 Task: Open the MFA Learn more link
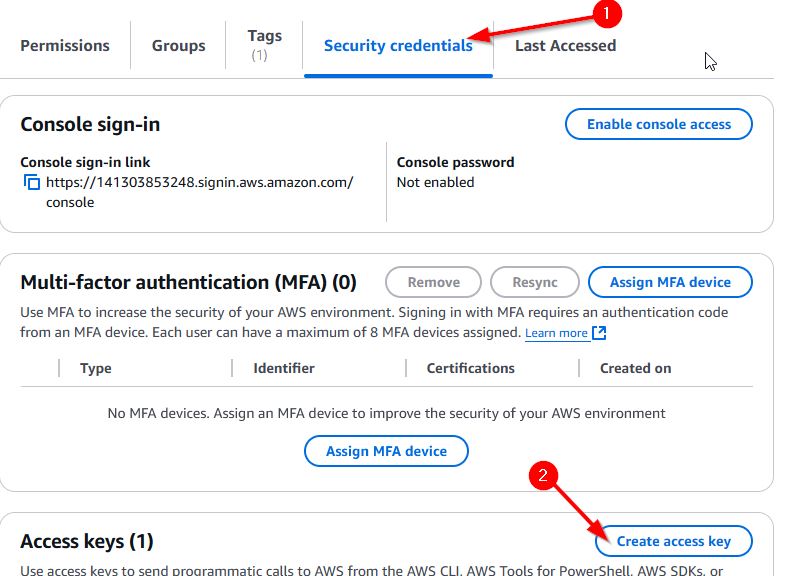click(556, 333)
